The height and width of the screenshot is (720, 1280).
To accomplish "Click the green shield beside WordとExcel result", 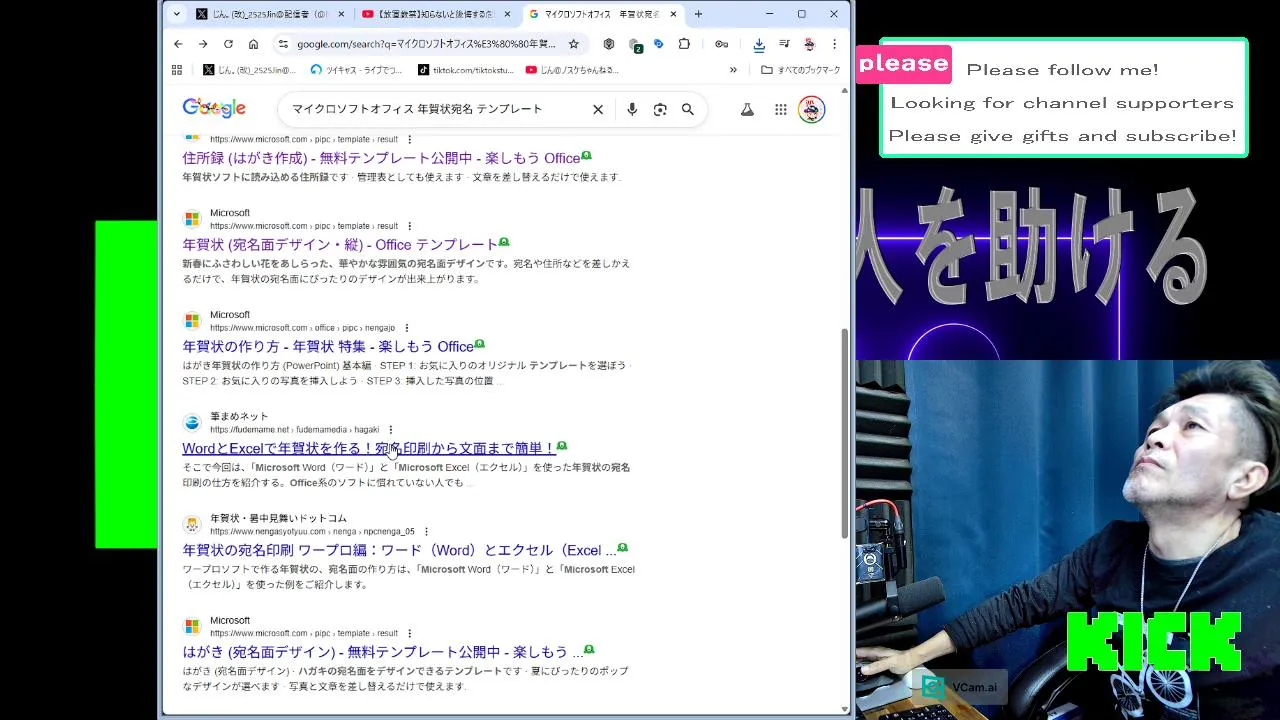I will pyautogui.click(x=562, y=446).
